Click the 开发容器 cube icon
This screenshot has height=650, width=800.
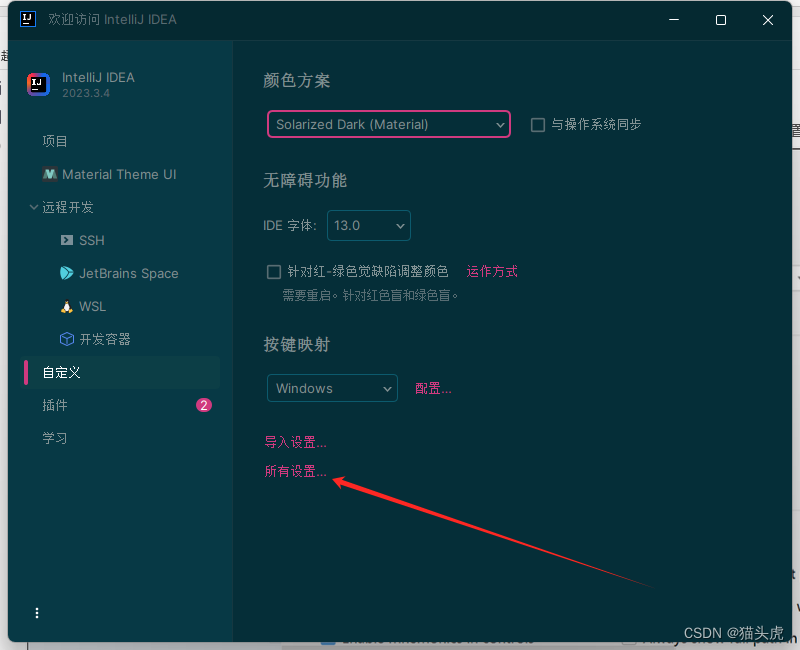[67, 339]
